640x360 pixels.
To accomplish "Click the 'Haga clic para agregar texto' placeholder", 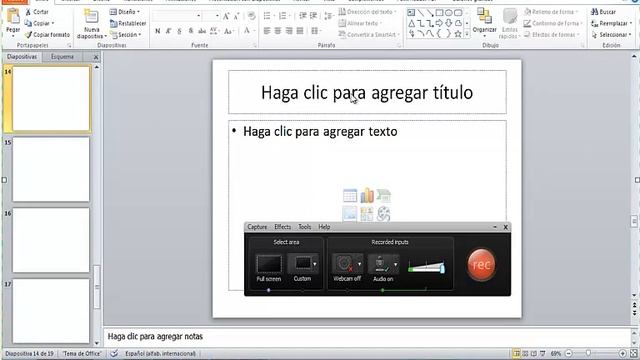I will (320, 131).
